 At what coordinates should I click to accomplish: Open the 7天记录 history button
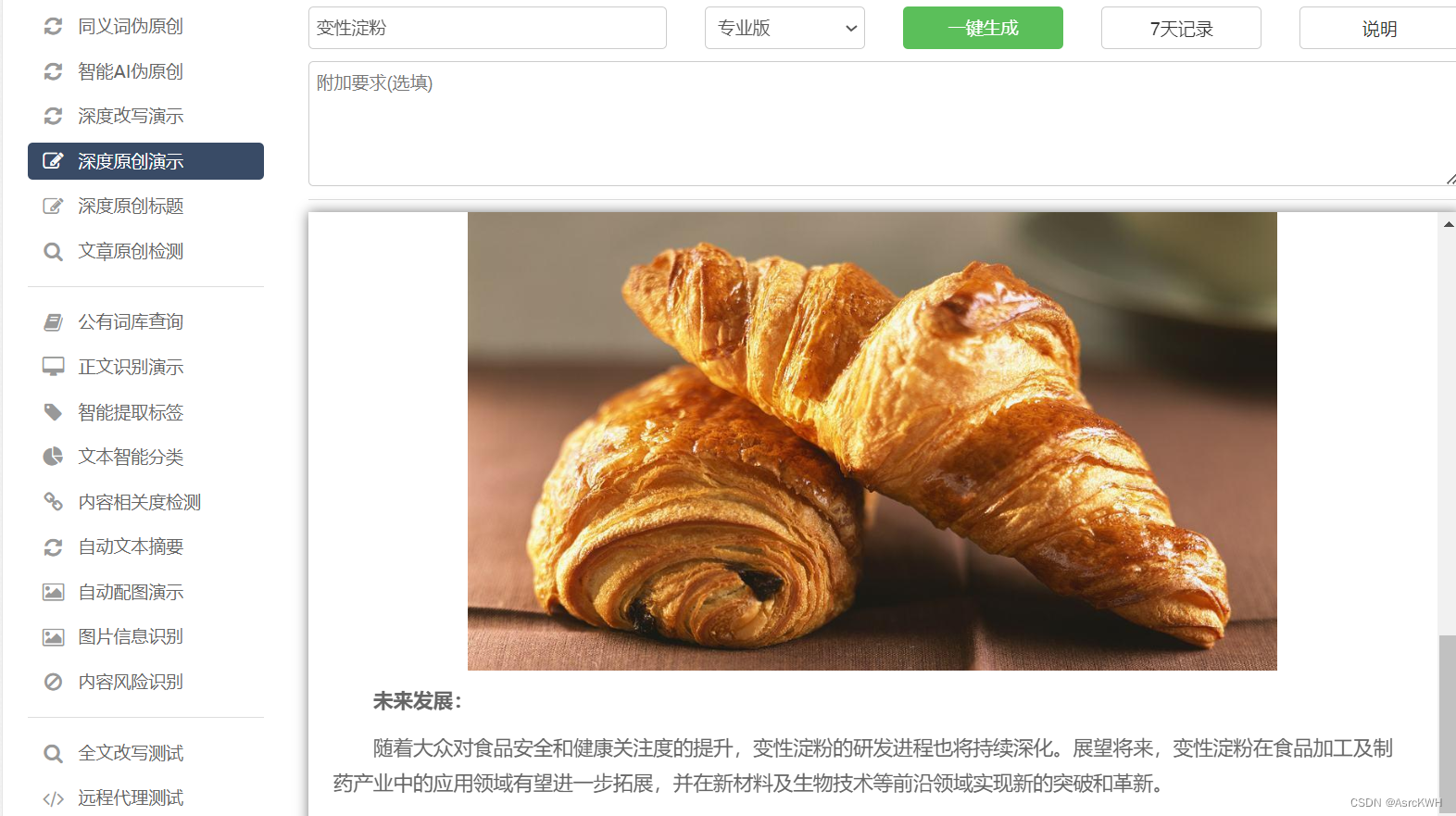[x=1181, y=28]
